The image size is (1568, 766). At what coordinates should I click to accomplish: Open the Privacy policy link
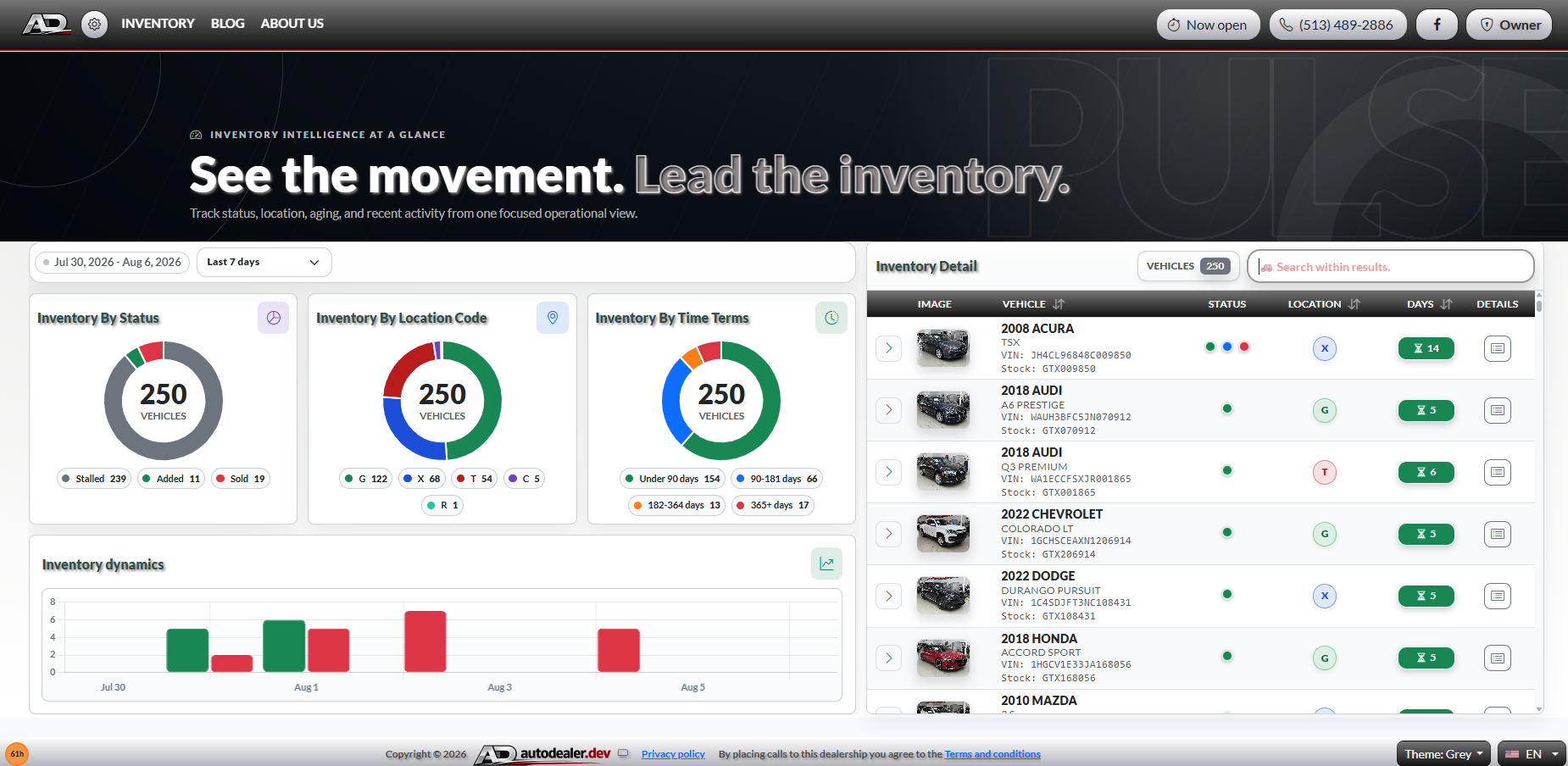673,754
